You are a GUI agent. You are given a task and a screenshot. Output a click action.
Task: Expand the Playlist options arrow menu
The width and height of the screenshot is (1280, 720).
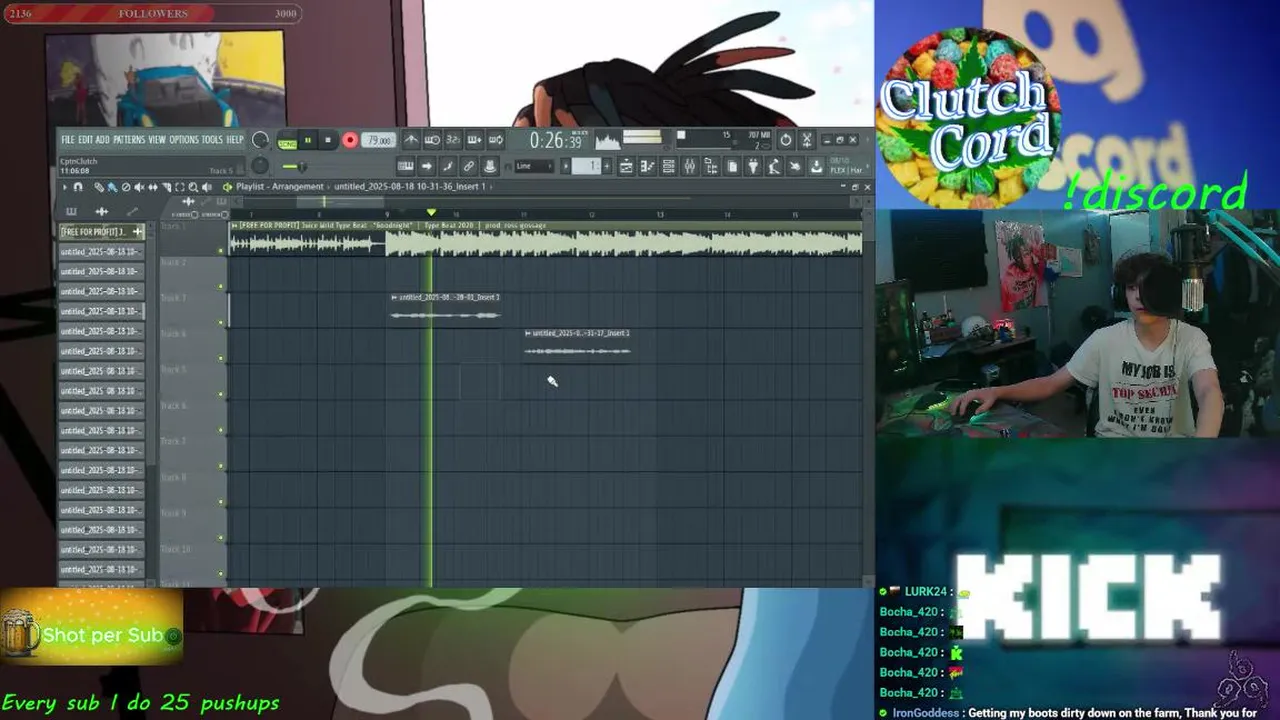pyautogui.click(x=65, y=186)
